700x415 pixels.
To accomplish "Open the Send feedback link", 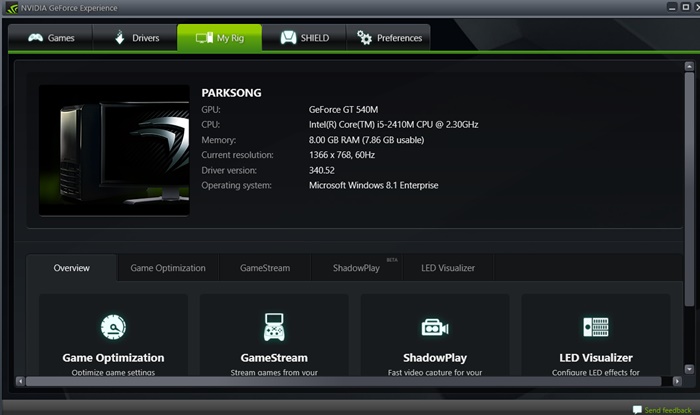I will (x=667, y=410).
